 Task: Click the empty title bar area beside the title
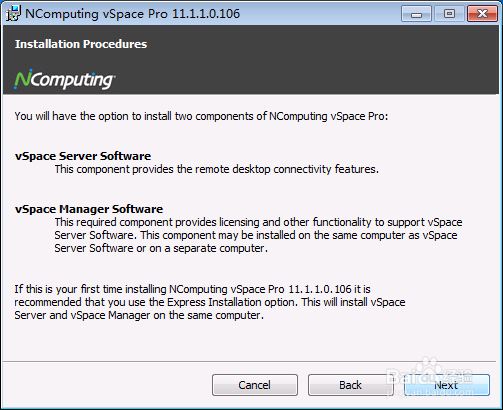(x=320, y=14)
